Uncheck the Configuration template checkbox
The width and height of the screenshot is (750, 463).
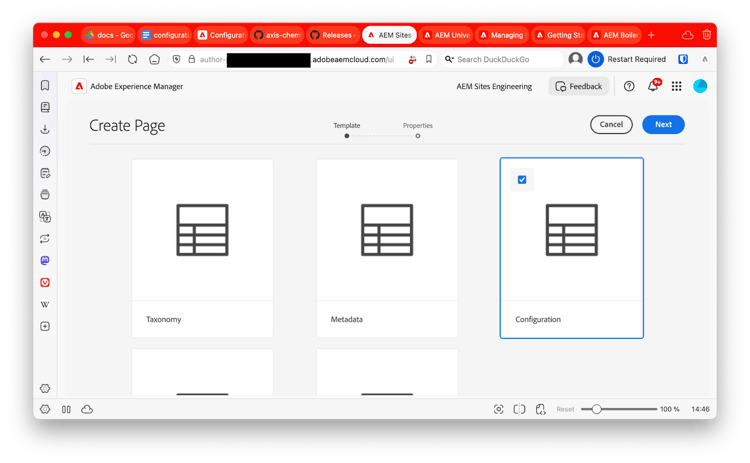[x=522, y=180]
